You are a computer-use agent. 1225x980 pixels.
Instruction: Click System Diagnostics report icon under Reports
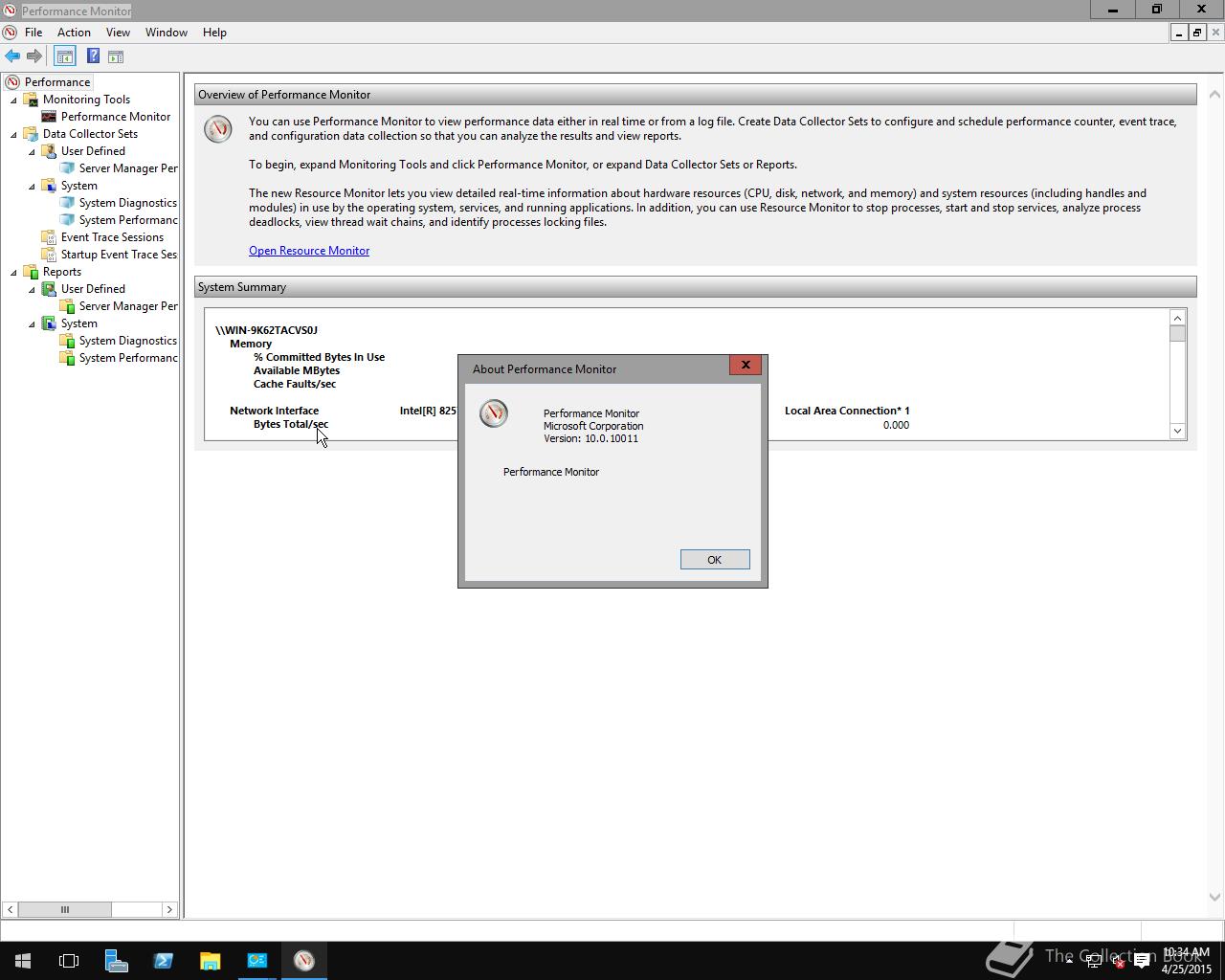point(67,341)
